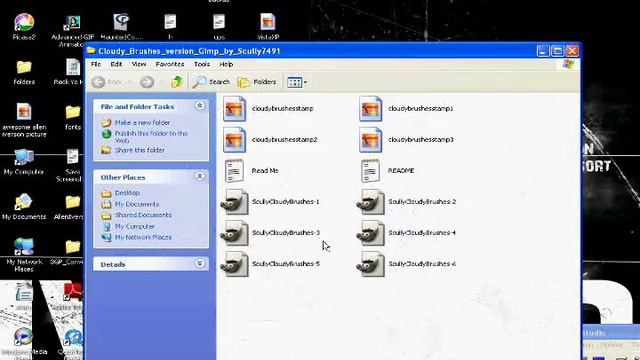Collapse the Other Places panel

point(200,176)
